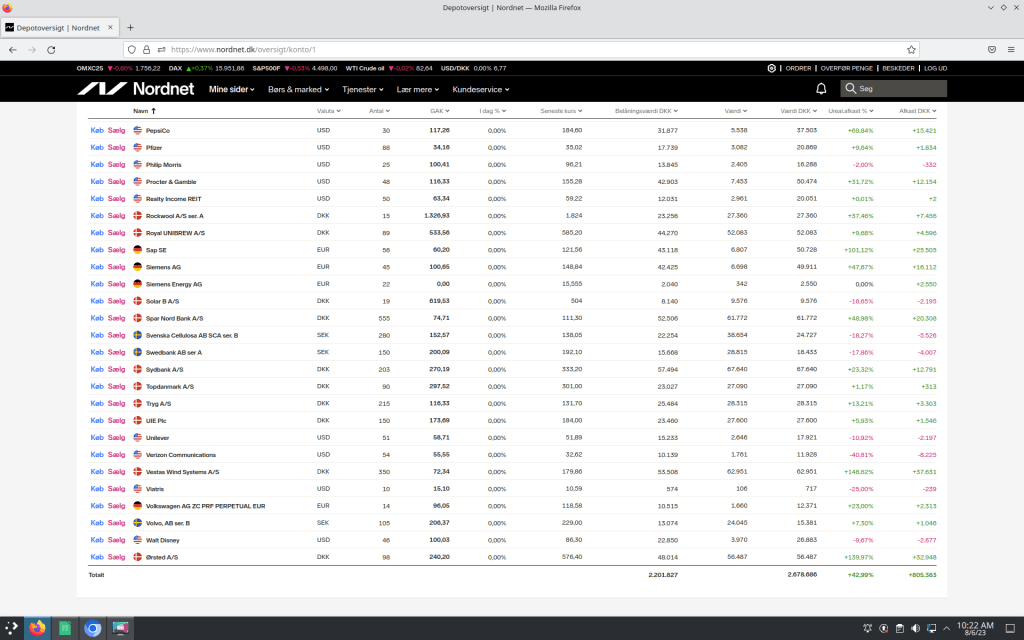
Task: Click the notification bell icon
Action: click(821, 89)
